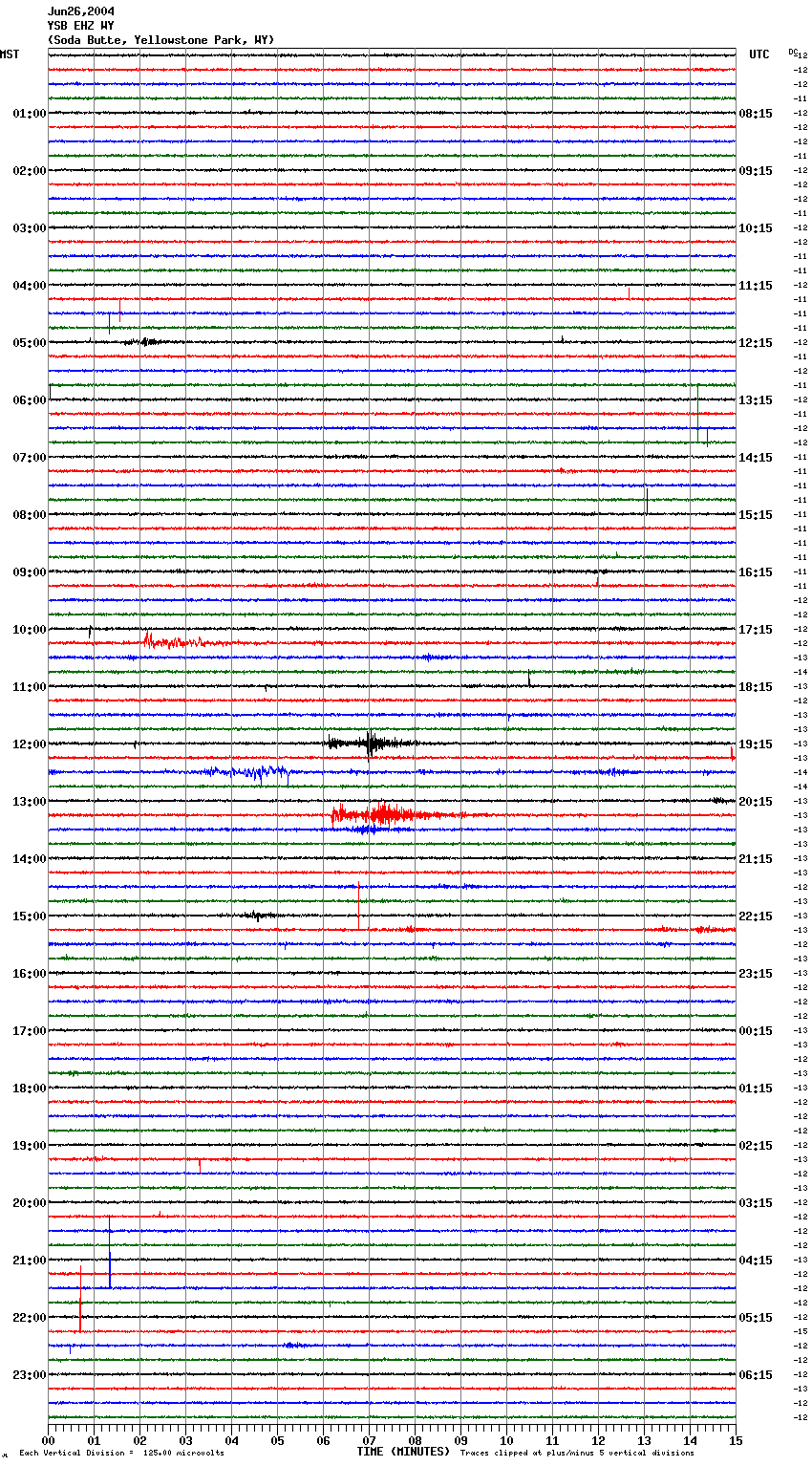Select the 04:00 MST hour label

30,286
